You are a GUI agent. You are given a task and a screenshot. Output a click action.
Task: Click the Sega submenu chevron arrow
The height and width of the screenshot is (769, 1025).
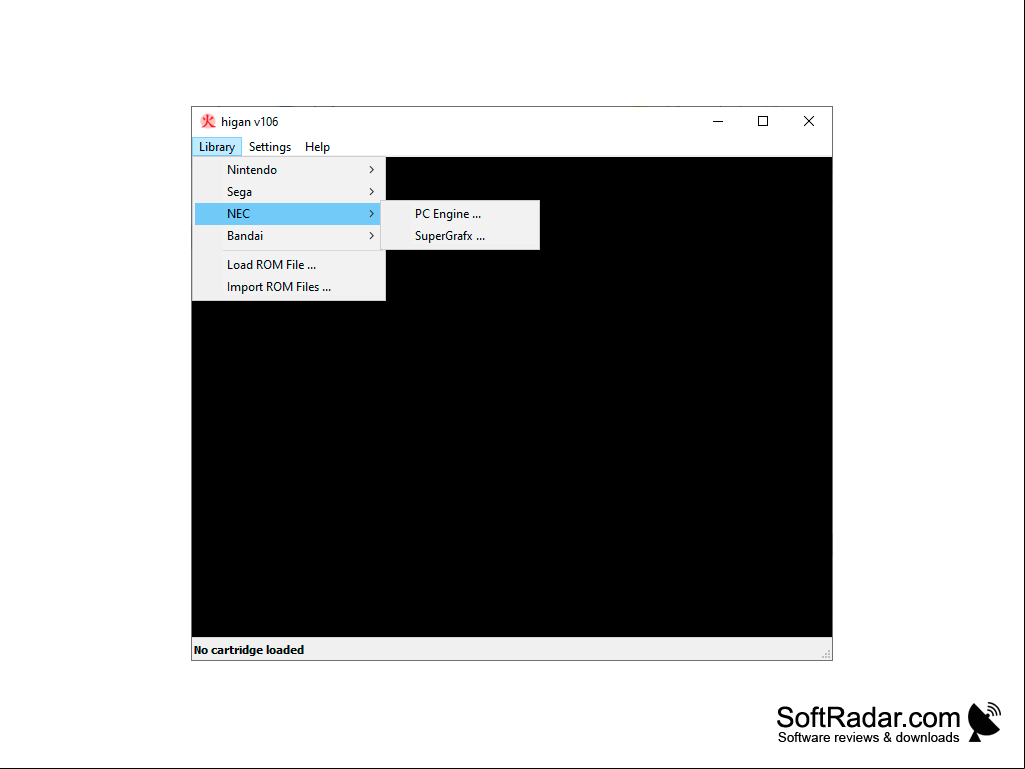click(371, 192)
